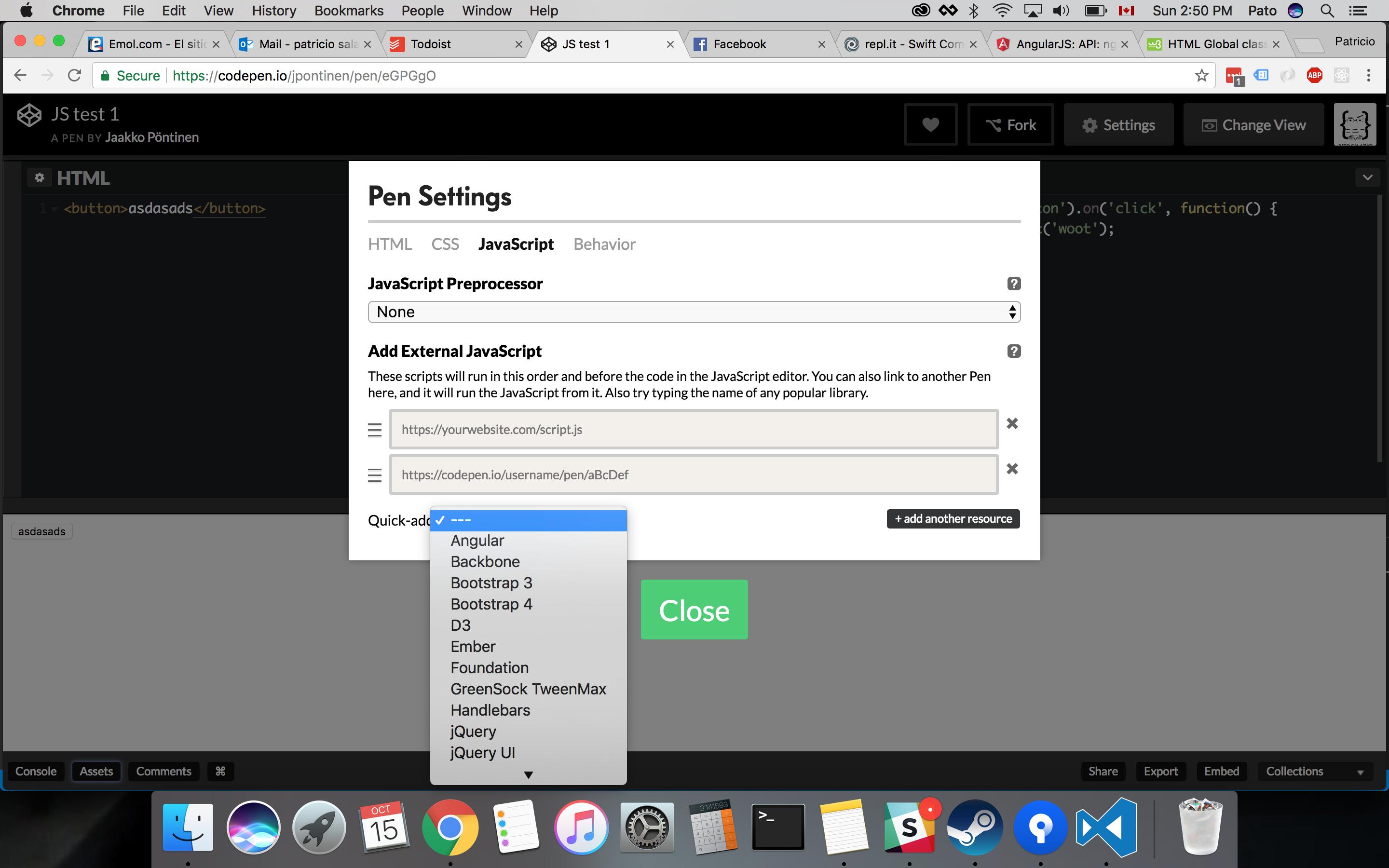The image size is (1389, 868).
Task: Click the drag handle of first script row
Action: click(x=374, y=429)
